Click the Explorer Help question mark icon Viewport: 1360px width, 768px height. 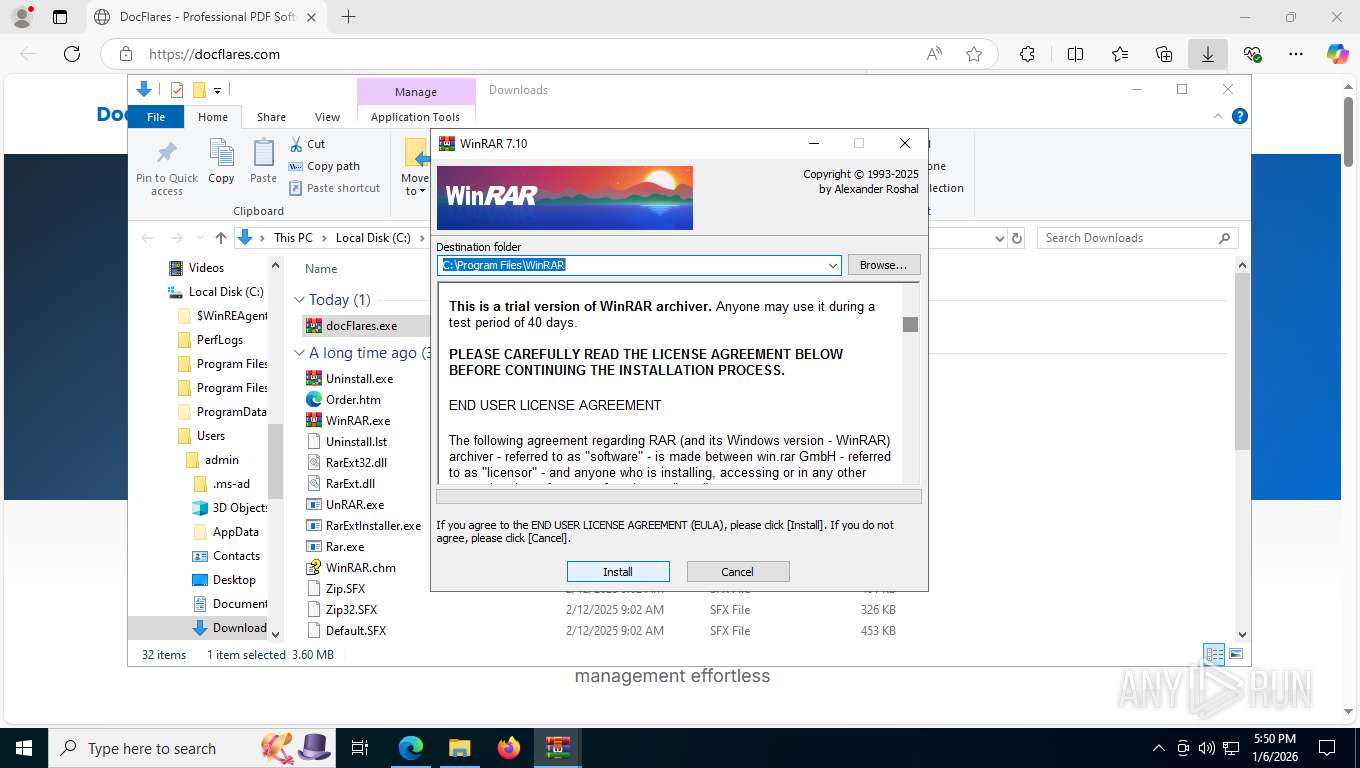coord(1240,116)
